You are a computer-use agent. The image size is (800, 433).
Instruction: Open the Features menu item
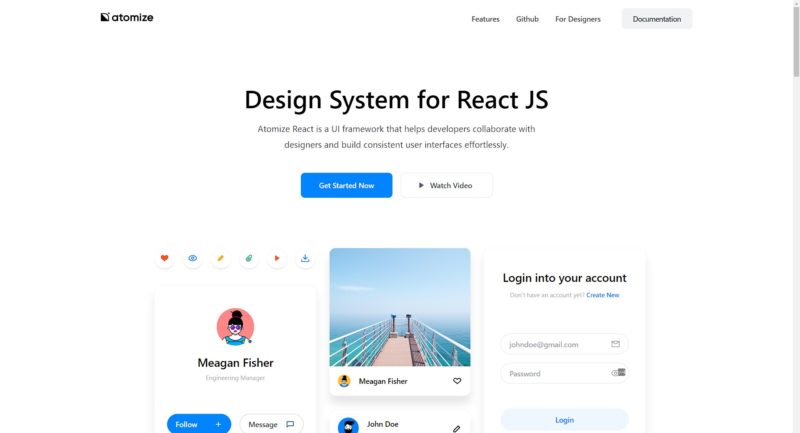pos(485,19)
